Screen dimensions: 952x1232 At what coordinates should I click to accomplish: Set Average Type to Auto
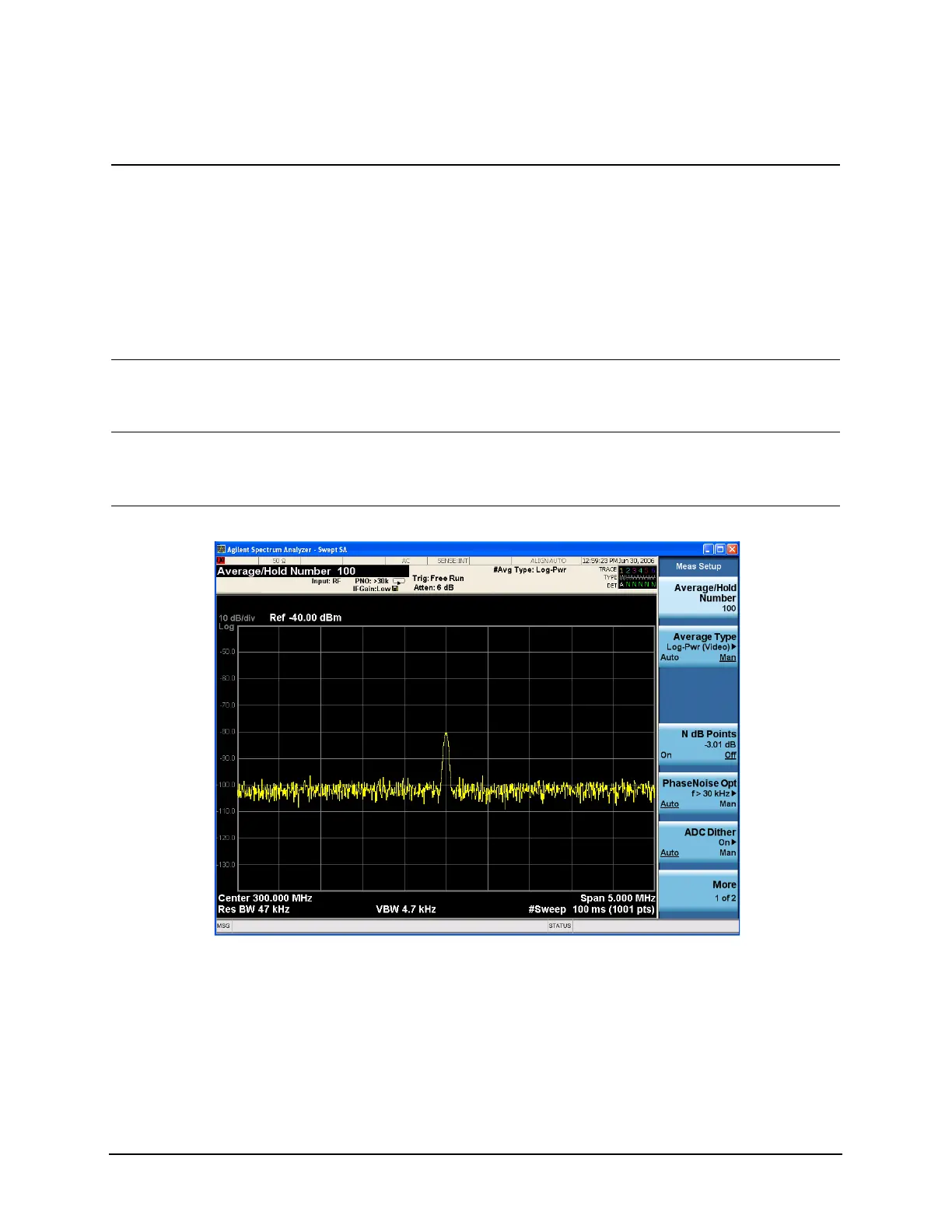670,658
